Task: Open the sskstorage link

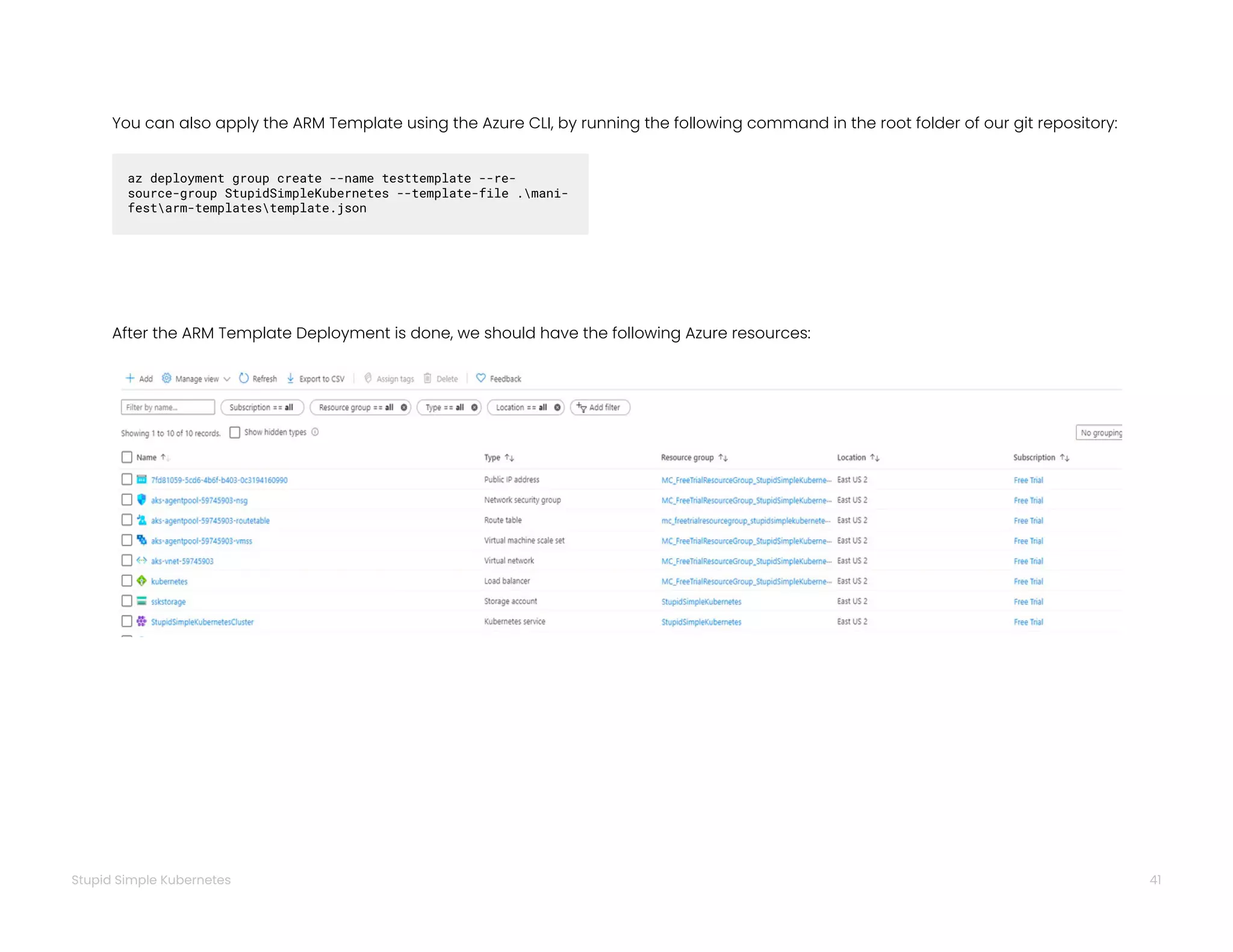Action: tap(169, 602)
